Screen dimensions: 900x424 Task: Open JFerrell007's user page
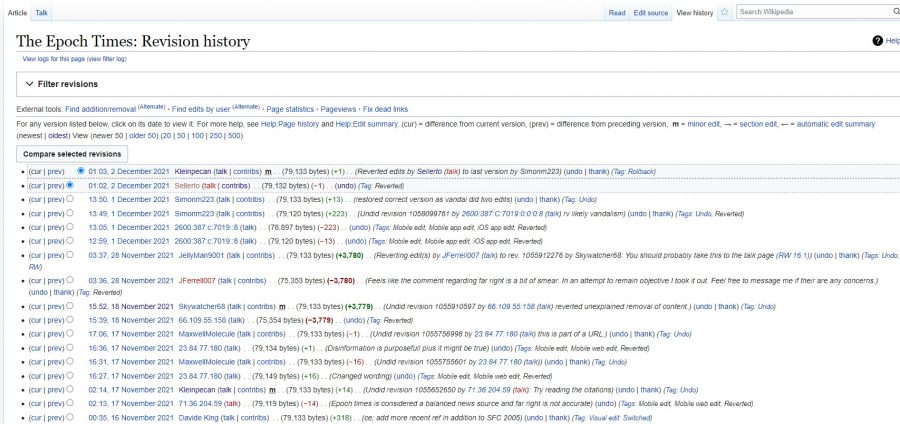(197, 281)
